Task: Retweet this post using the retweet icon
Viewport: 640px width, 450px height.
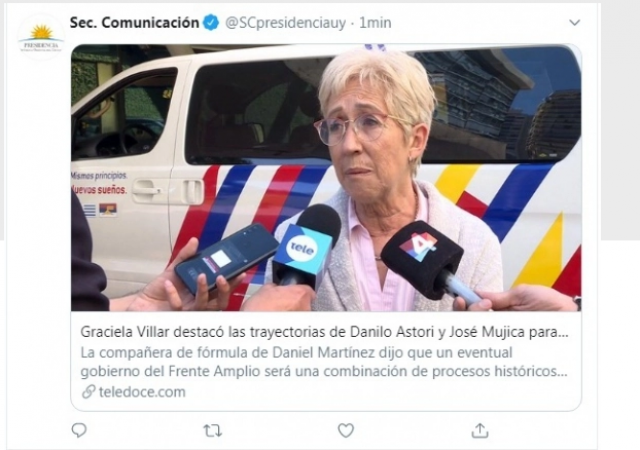Action: [213, 430]
